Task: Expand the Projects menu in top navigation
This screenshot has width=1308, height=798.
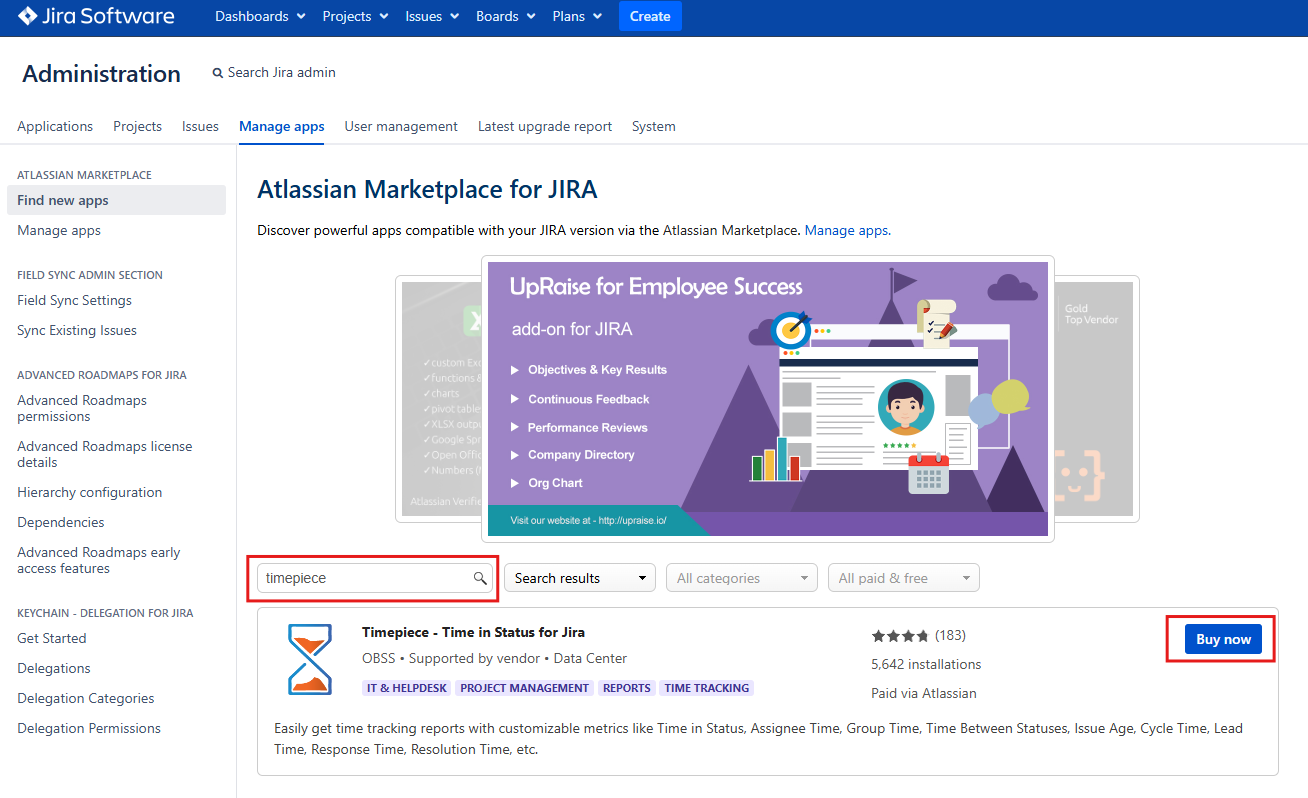Action: (x=356, y=16)
